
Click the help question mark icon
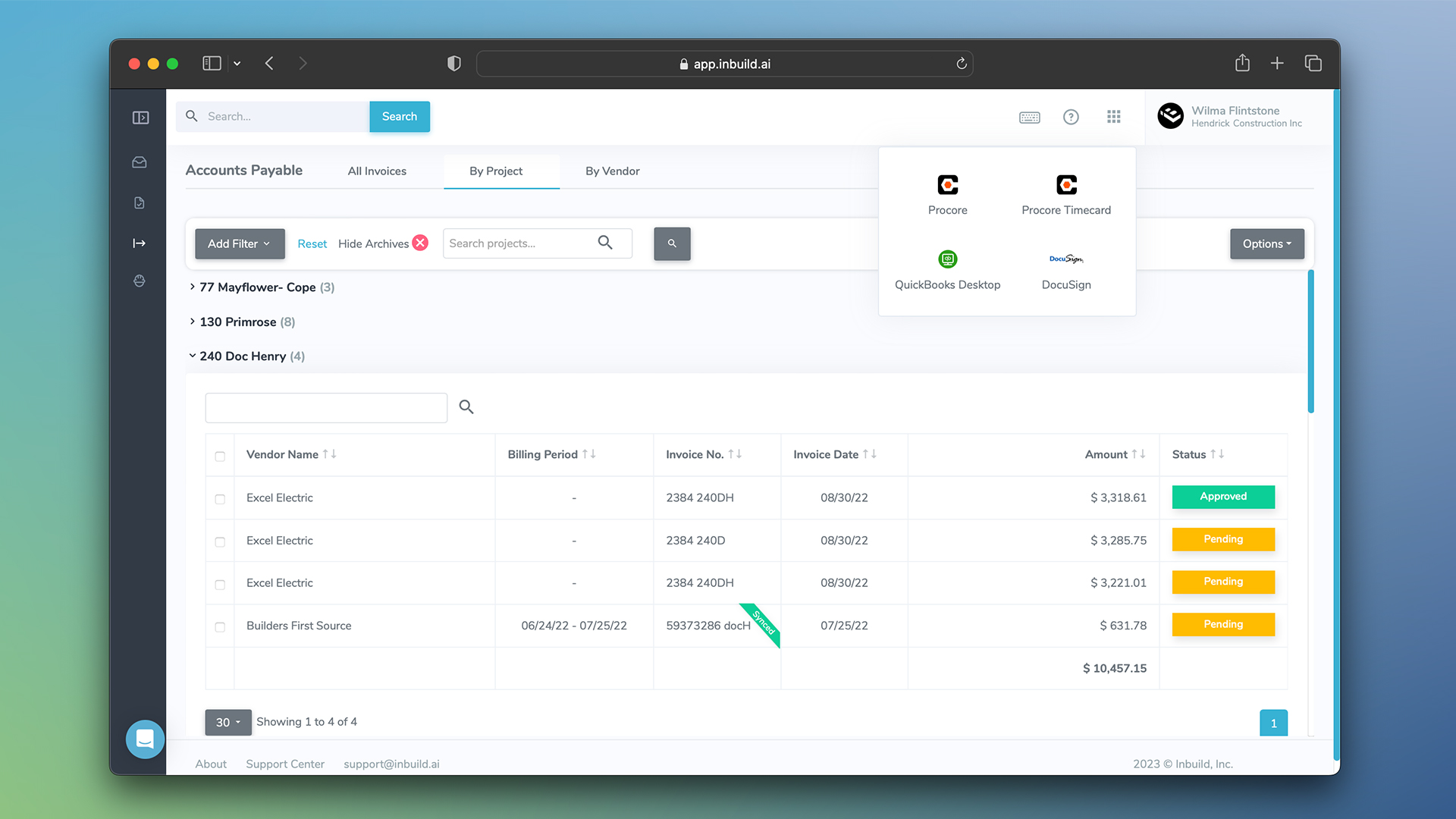[x=1071, y=117]
